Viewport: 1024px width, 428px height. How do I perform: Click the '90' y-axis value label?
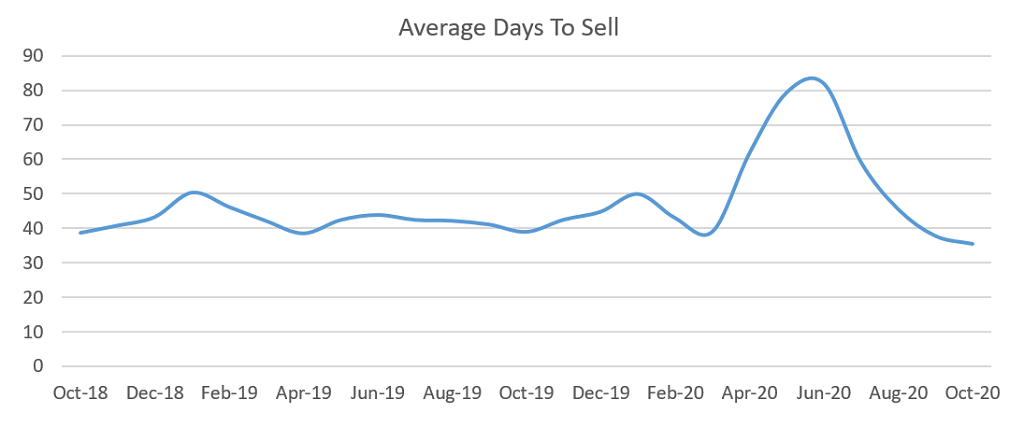click(x=33, y=56)
